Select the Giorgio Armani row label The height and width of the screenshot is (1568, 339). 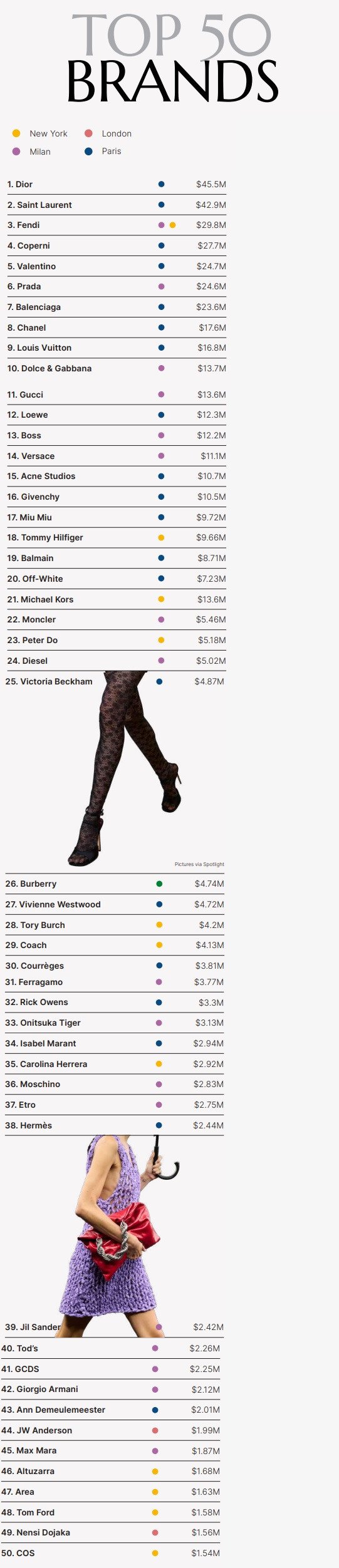[x=39, y=1389]
